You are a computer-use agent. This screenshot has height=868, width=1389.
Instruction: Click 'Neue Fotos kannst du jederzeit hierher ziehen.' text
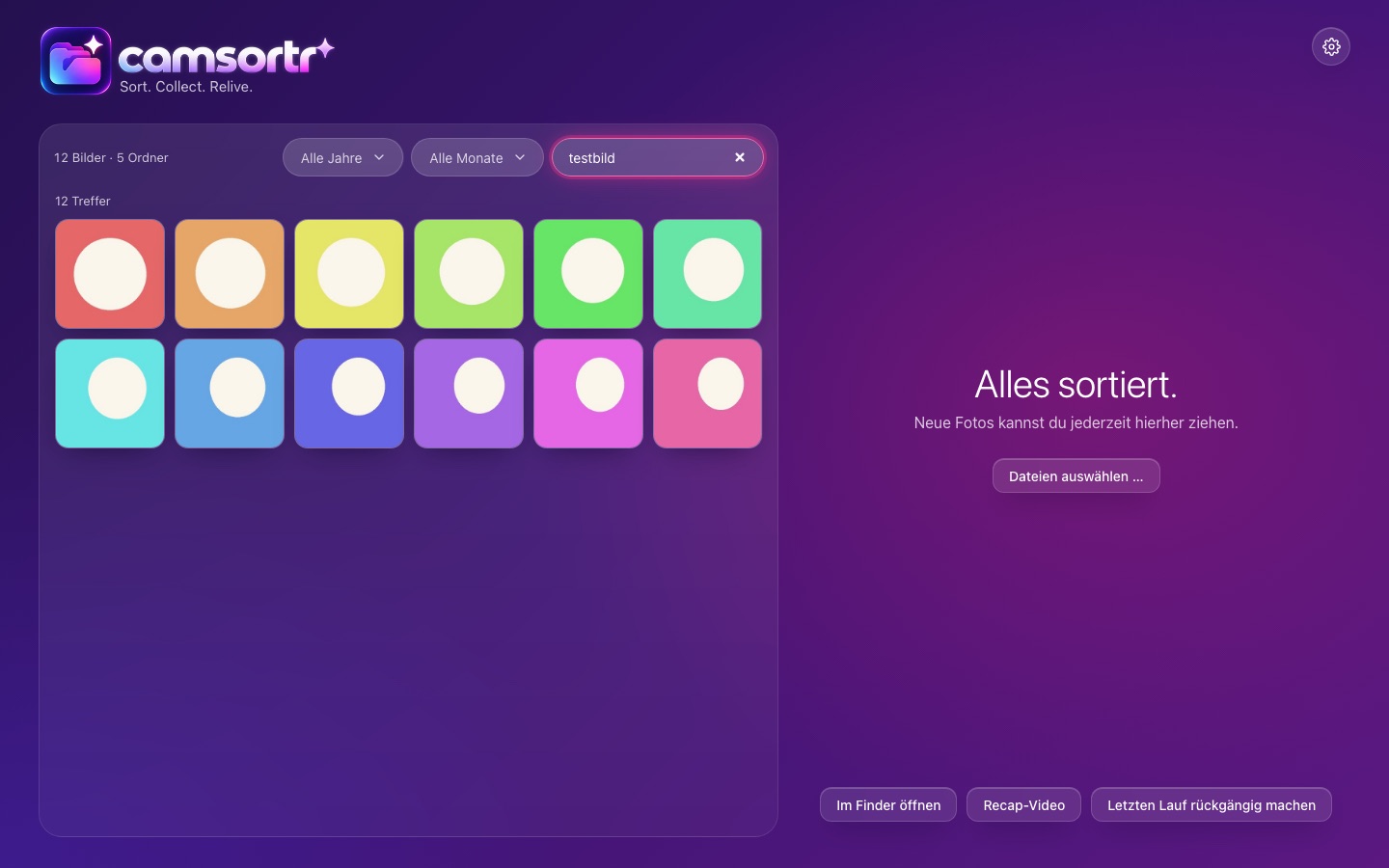tap(1076, 422)
